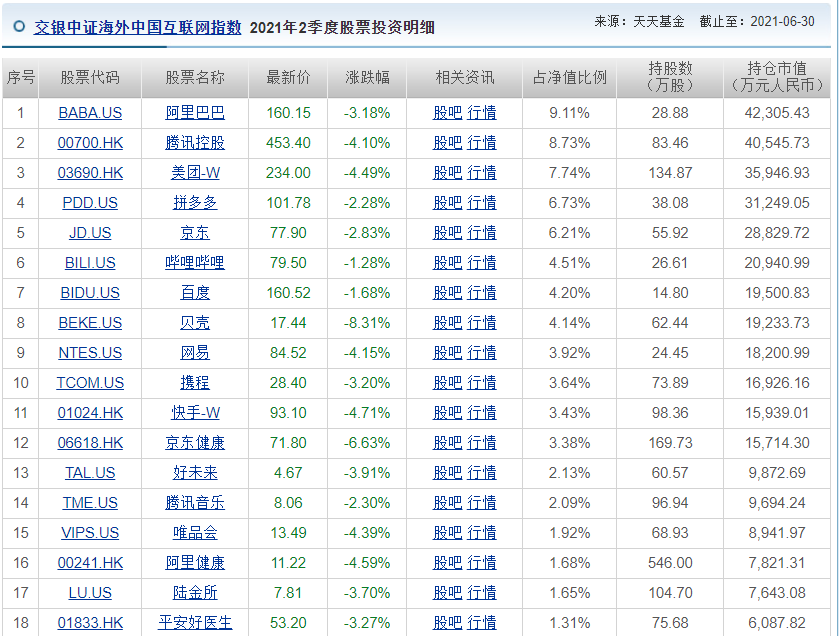Open stock name link 阿里健康

pos(195,562)
